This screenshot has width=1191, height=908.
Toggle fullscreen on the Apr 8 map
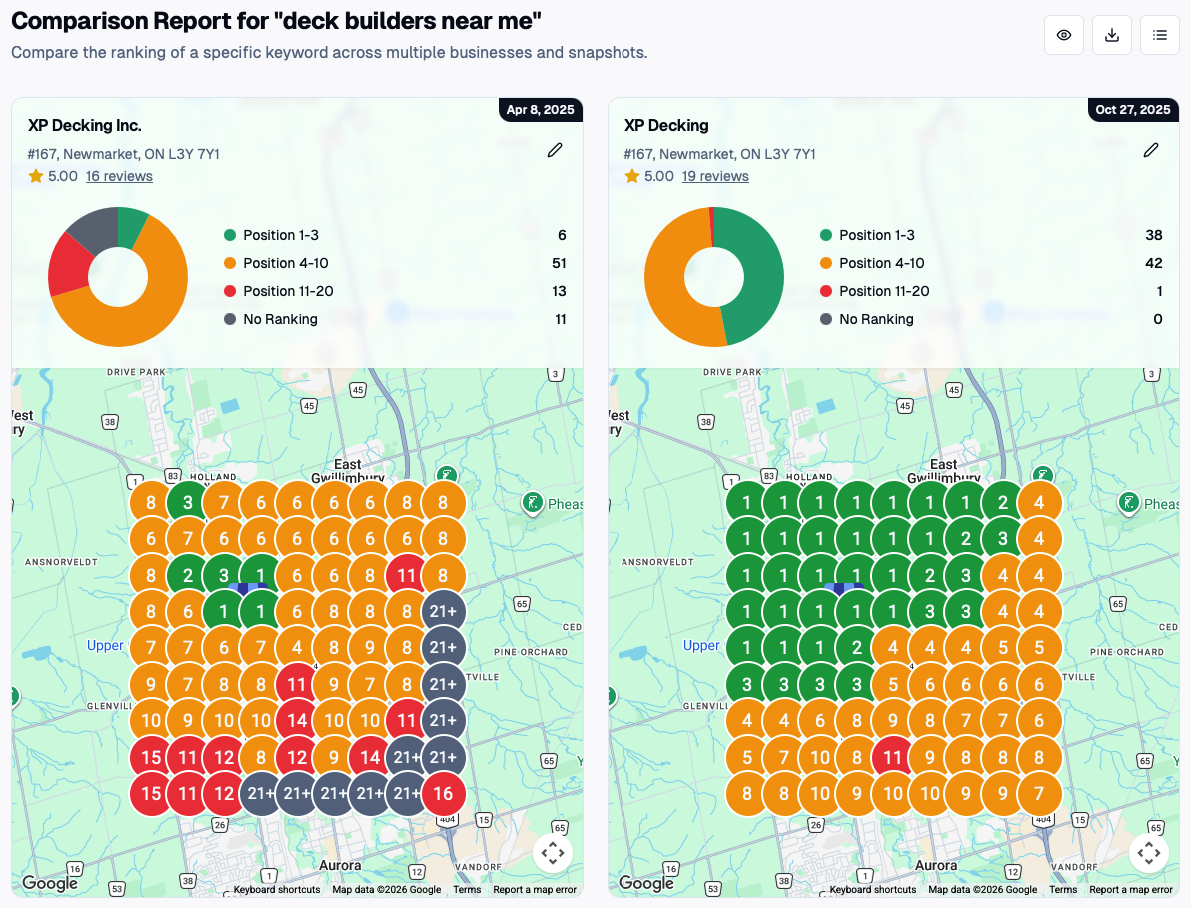point(553,853)
